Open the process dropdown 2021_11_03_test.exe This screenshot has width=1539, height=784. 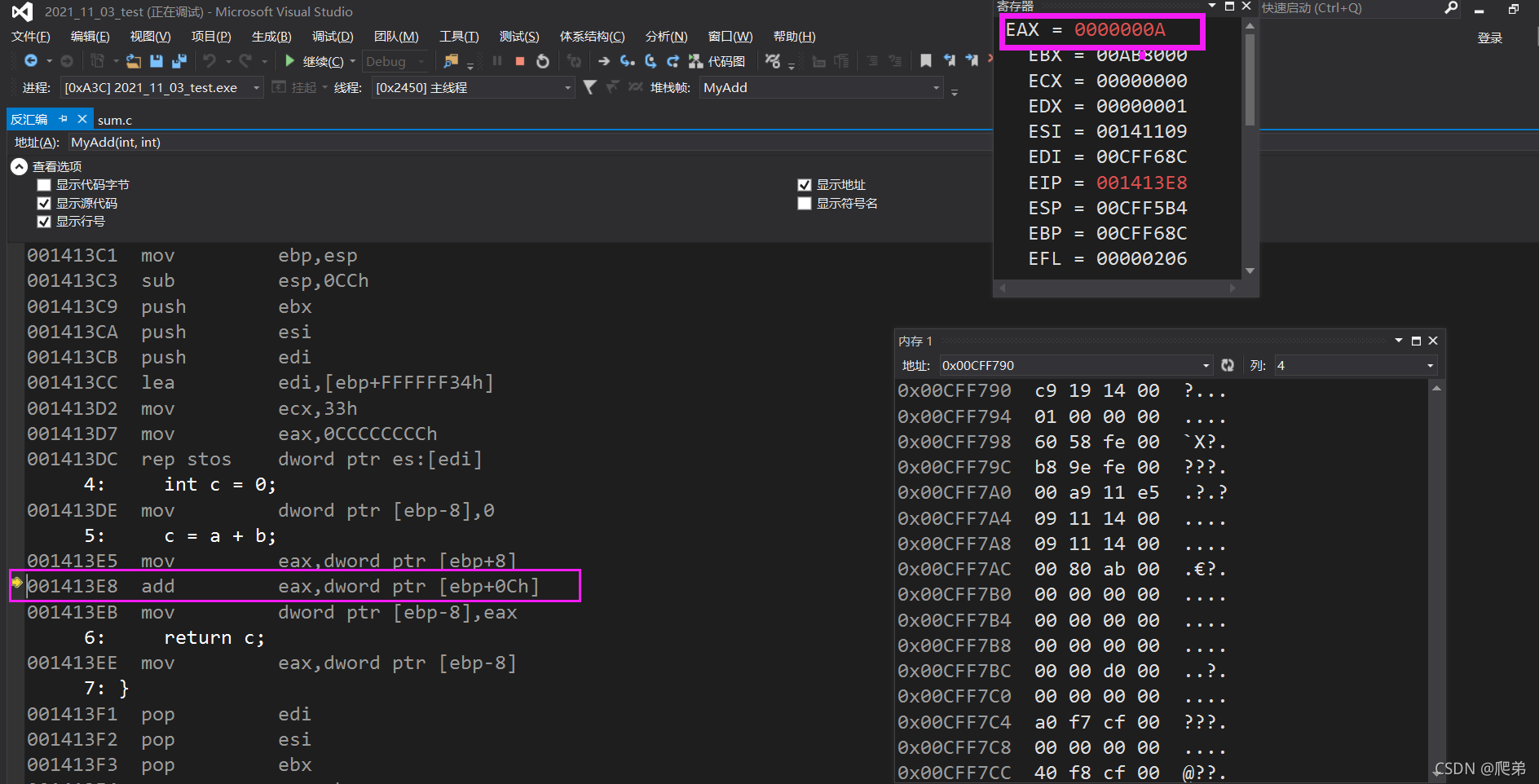tap(162, 87)
